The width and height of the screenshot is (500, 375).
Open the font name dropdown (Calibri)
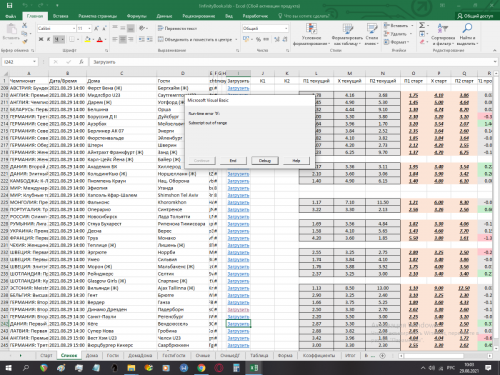click(74, 29)
